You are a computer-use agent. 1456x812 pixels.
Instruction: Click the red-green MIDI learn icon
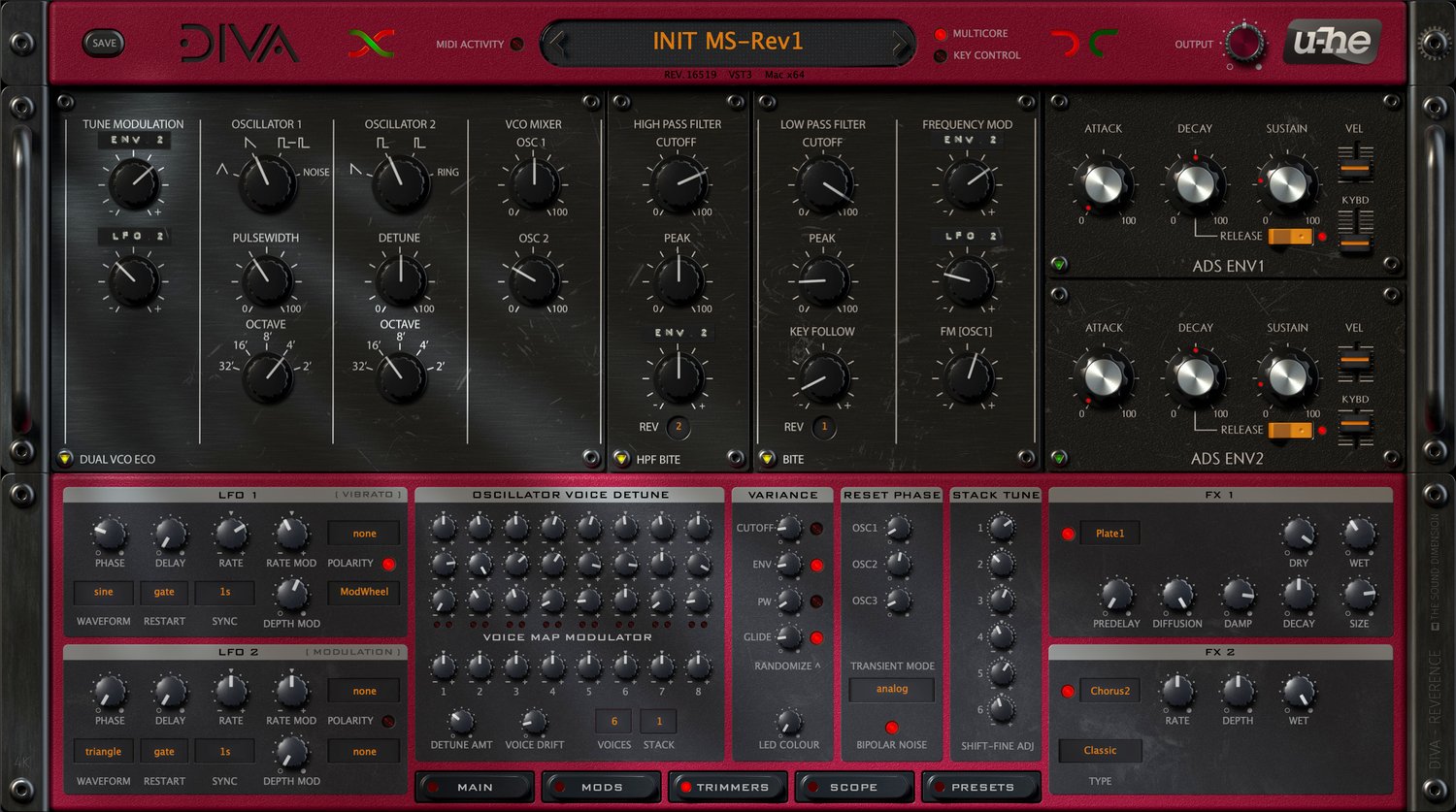click(x=371, y=43)
